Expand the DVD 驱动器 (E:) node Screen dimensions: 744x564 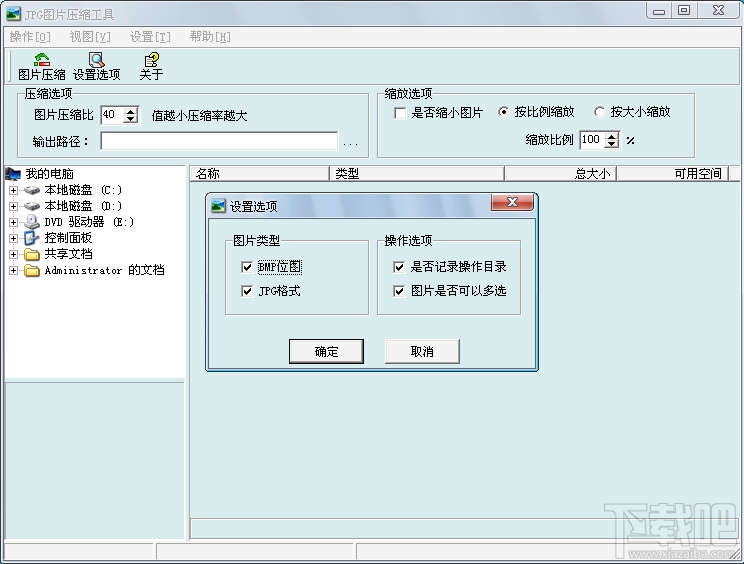click(13, 222)
